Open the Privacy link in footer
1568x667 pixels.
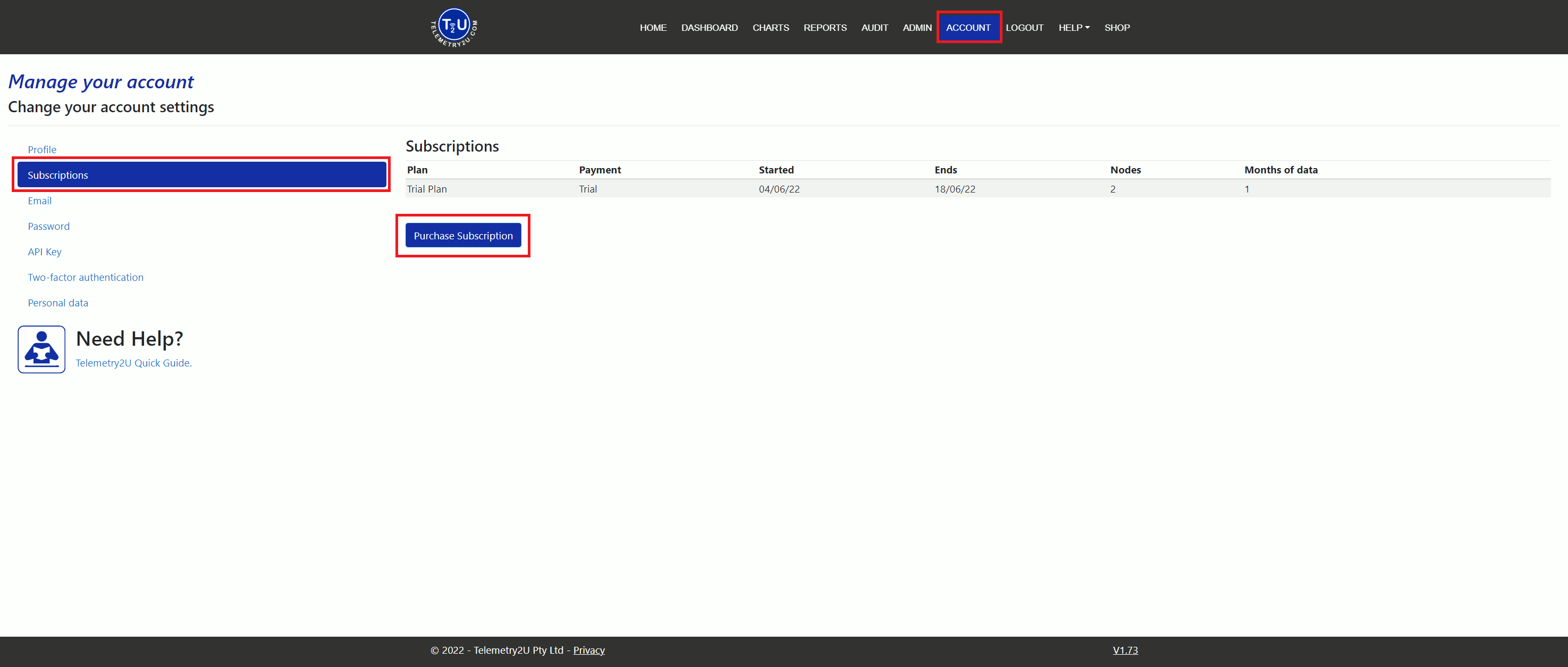click(588, 650)
